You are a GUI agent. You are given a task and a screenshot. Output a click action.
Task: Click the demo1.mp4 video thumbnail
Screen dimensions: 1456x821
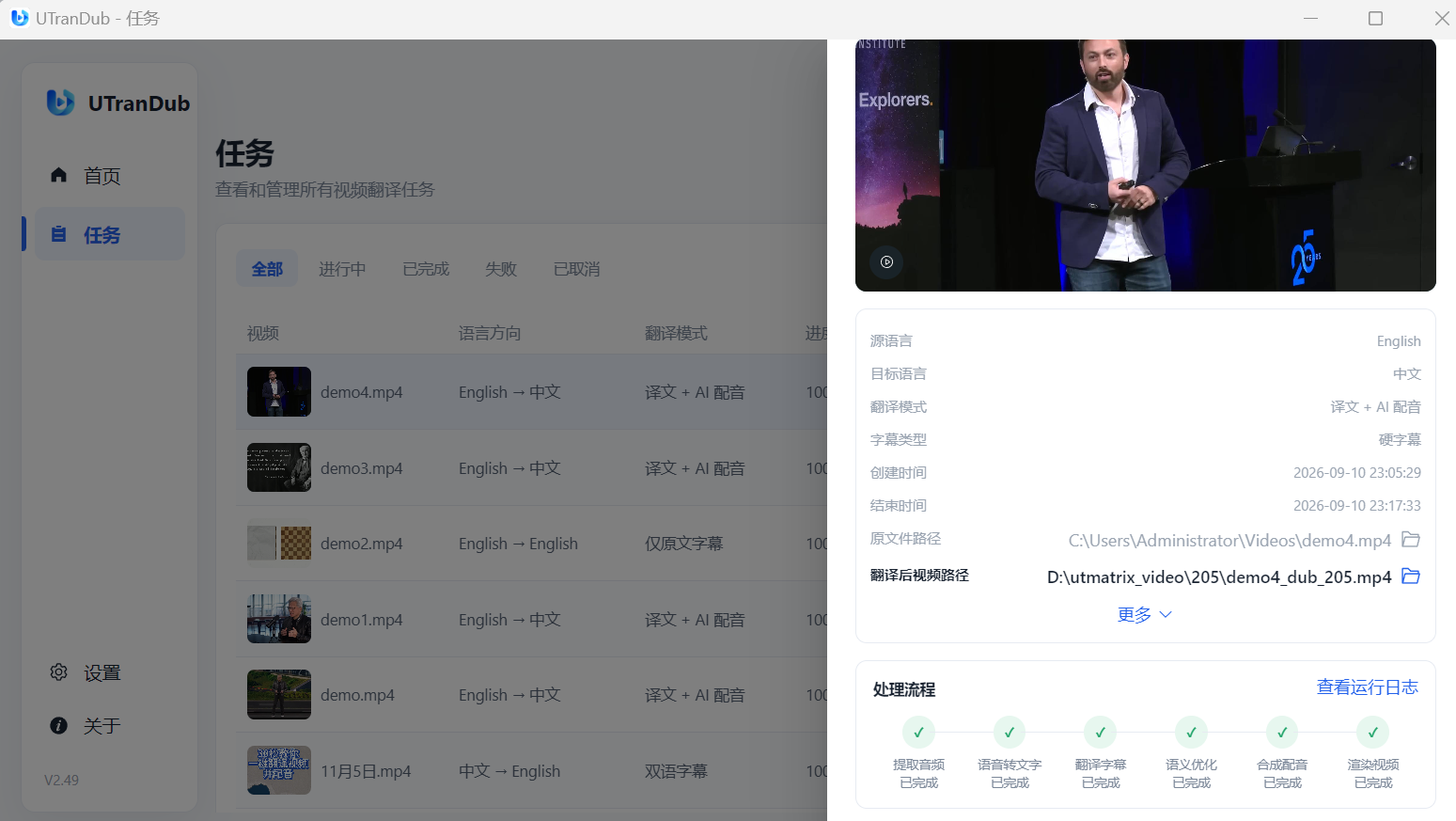point(279,619)
